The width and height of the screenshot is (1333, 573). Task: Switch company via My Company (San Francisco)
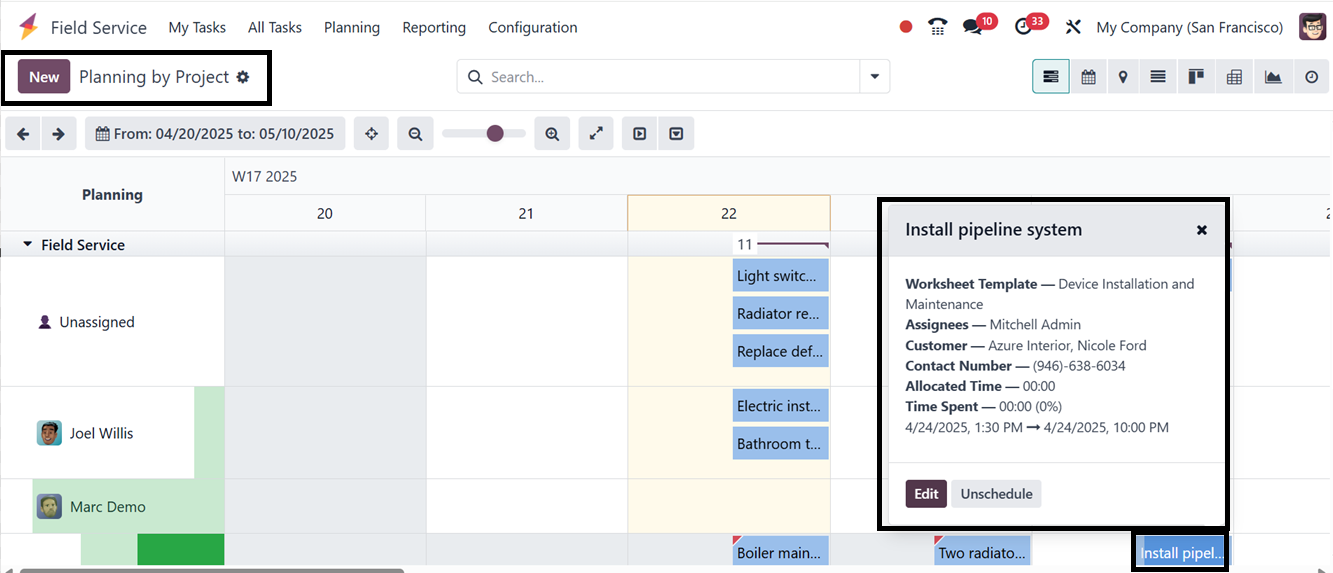[1190, 27]
